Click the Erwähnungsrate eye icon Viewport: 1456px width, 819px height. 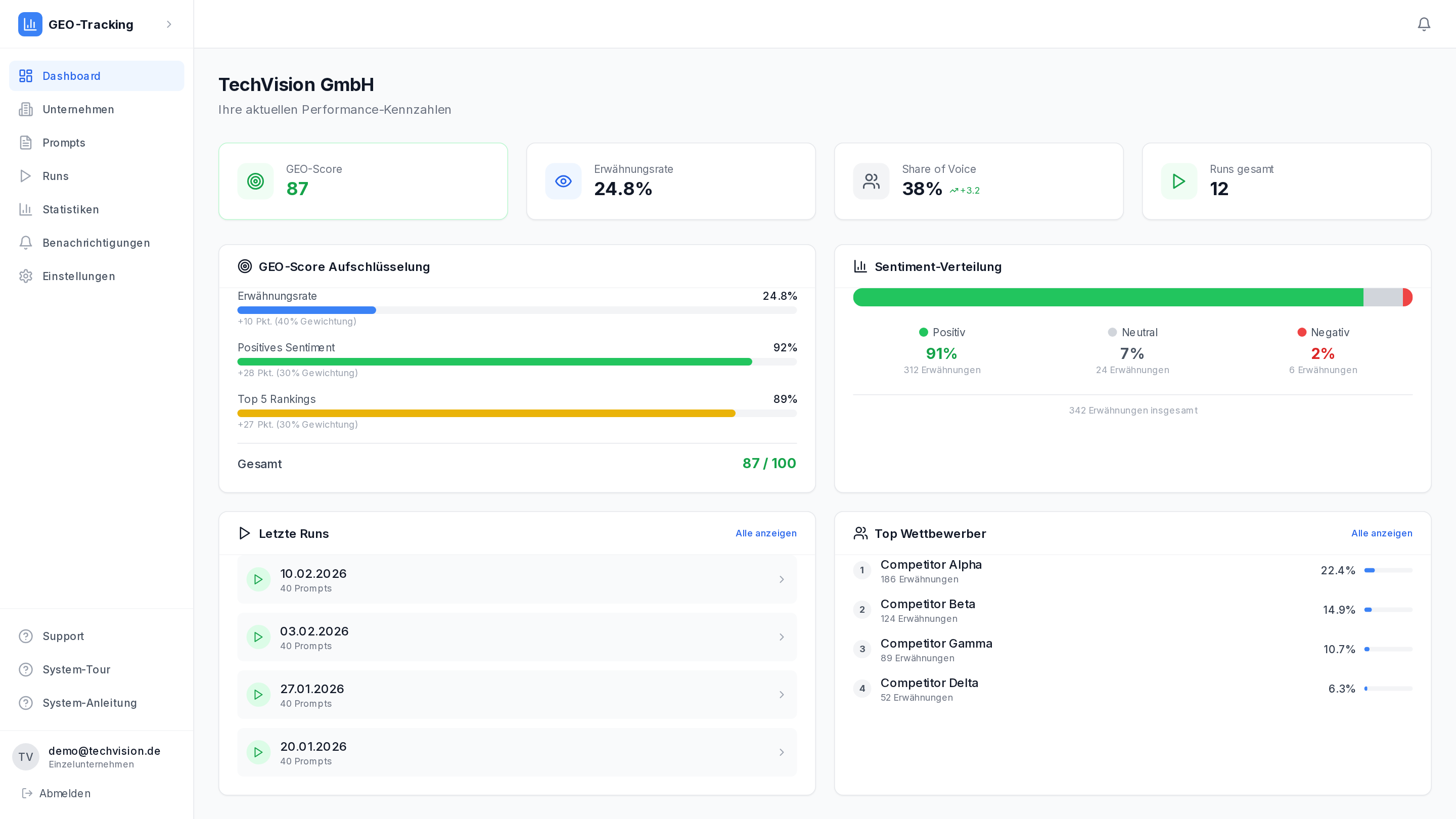pos(563,181)
